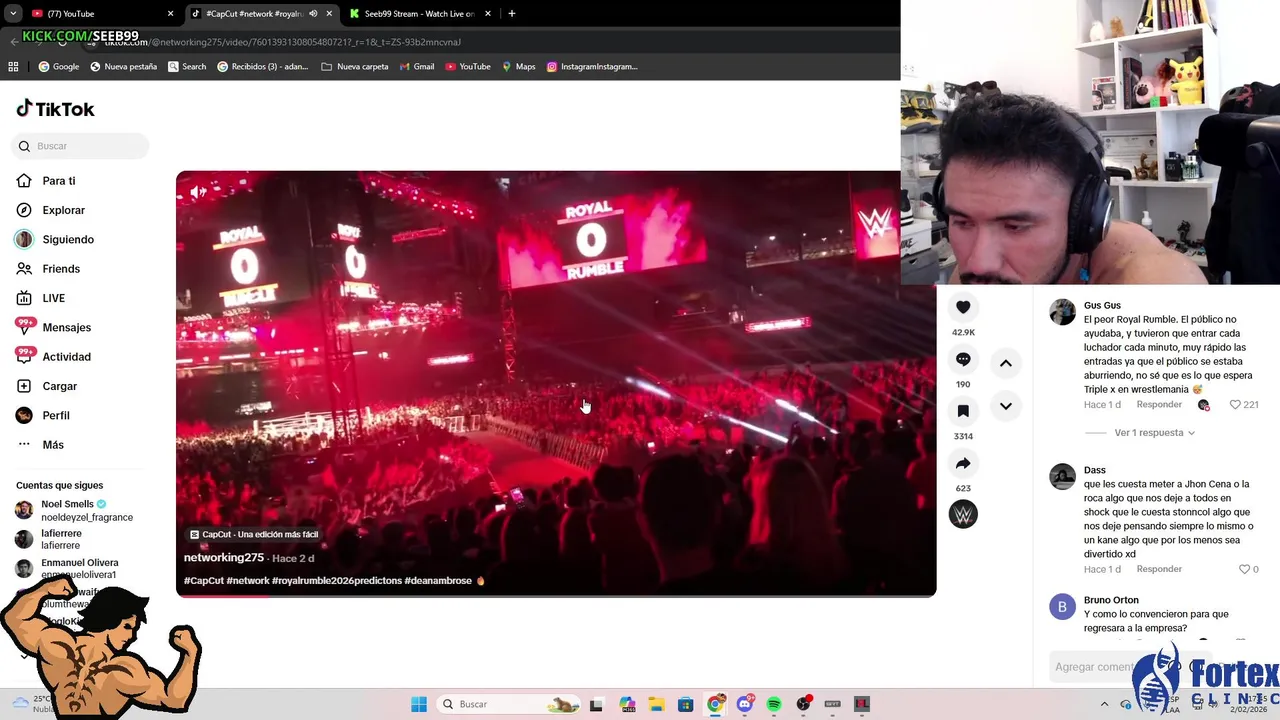Go to previous video with up chevron

coord(1006,363)
